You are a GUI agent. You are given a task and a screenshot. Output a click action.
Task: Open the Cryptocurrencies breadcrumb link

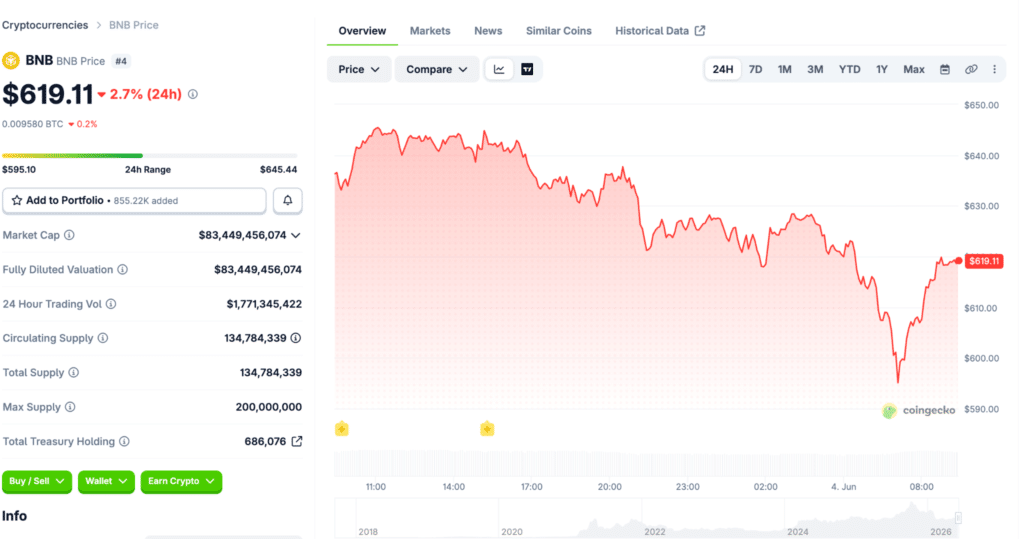tap(45, 25)
